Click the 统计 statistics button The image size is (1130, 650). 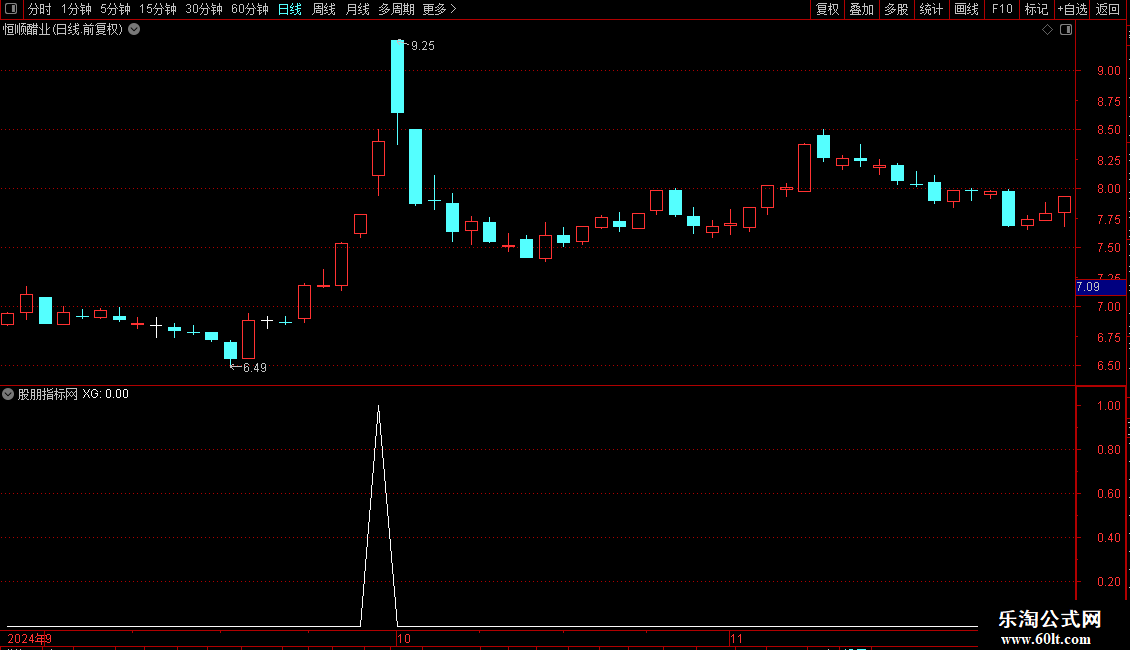click(931, 9)
